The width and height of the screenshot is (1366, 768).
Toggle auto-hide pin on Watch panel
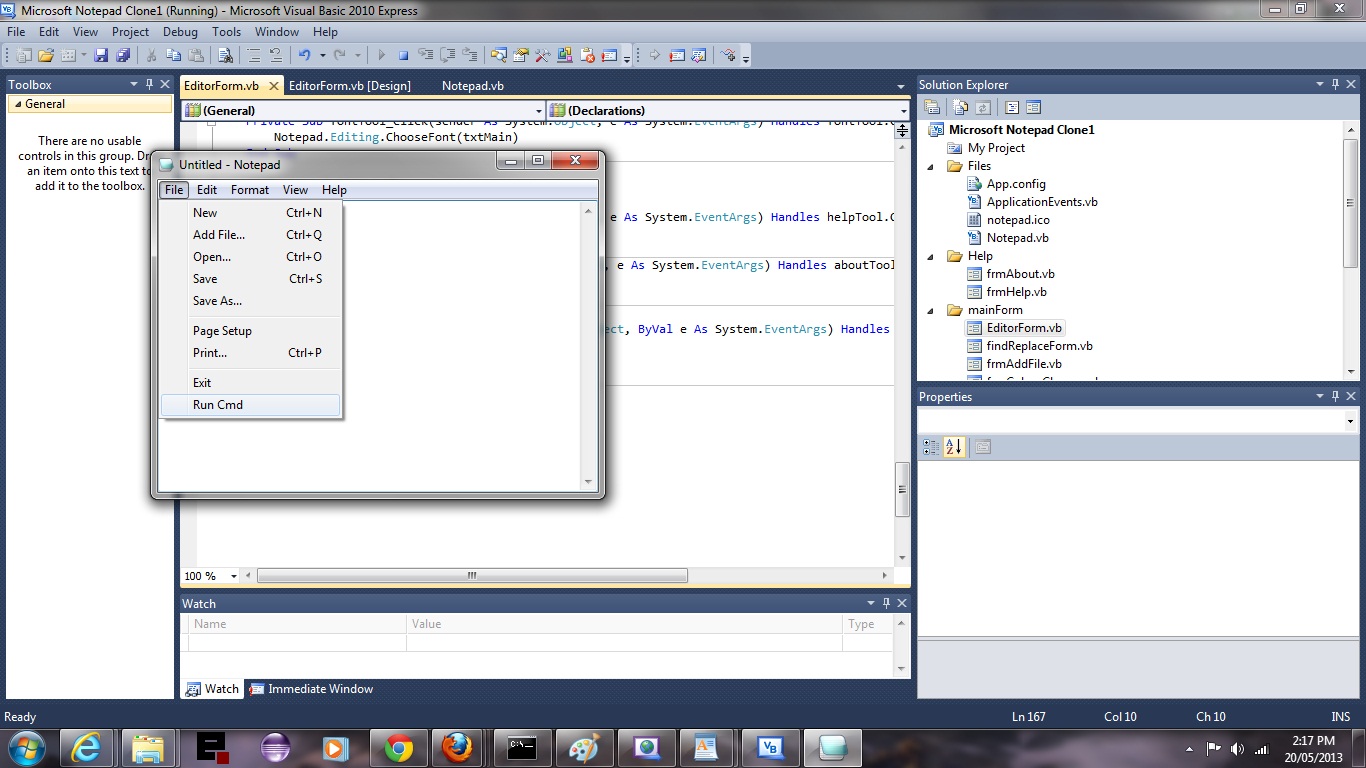pyautogui.click(x=886, y=603)
